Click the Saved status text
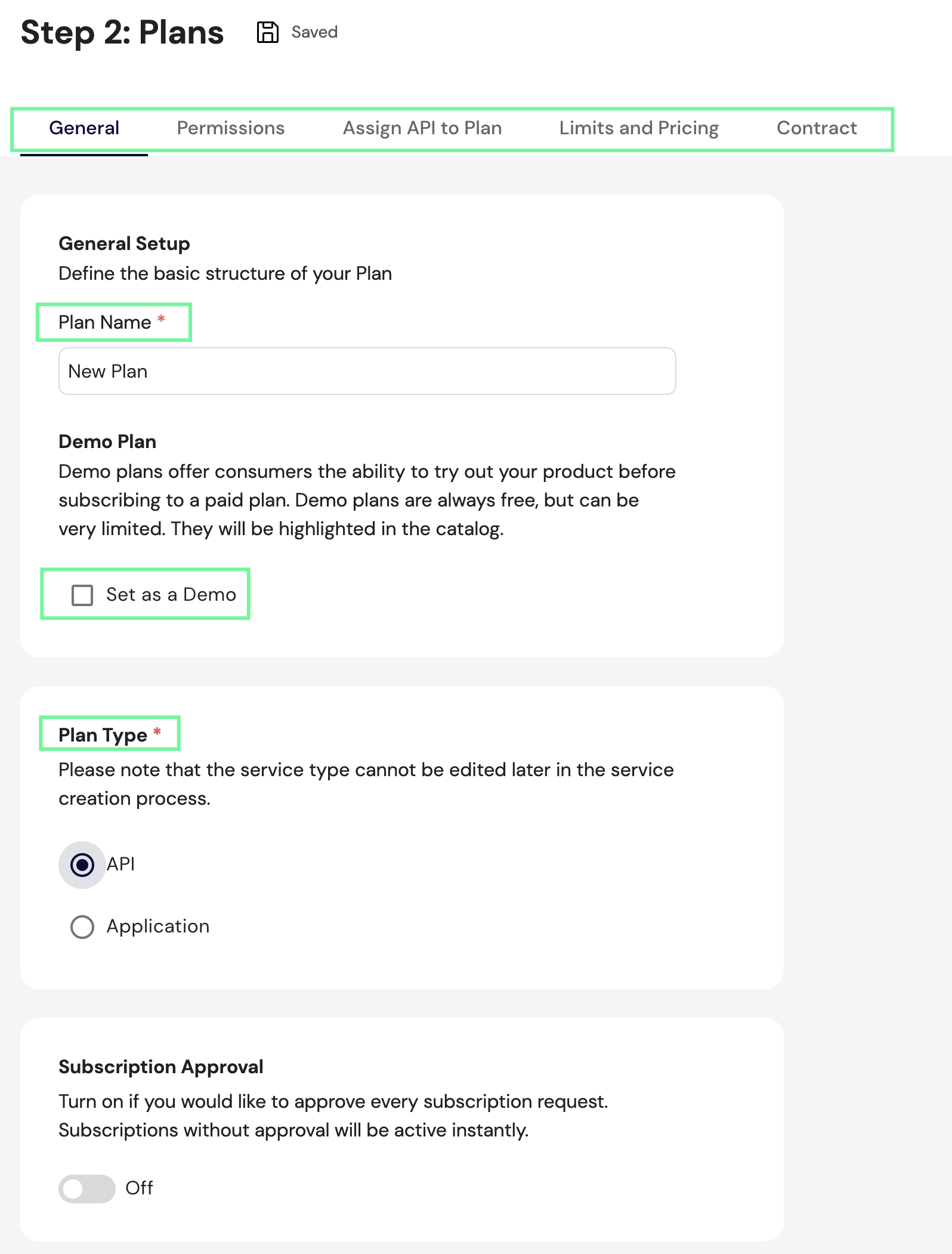Viewport: 952px width, 1254px height. tap(314, 32)
